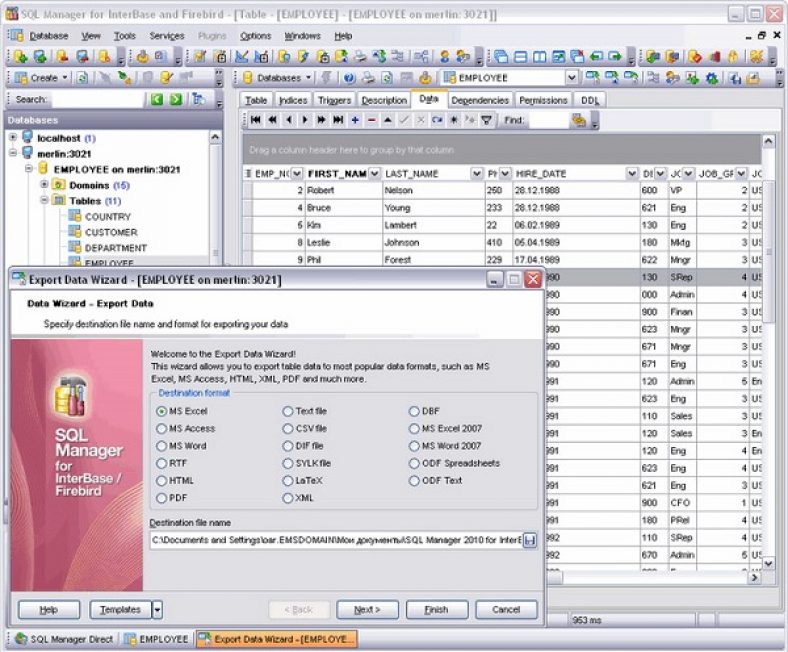Open the Services menu
This screenshot has width=788, height=652.
tap(166, 36)
